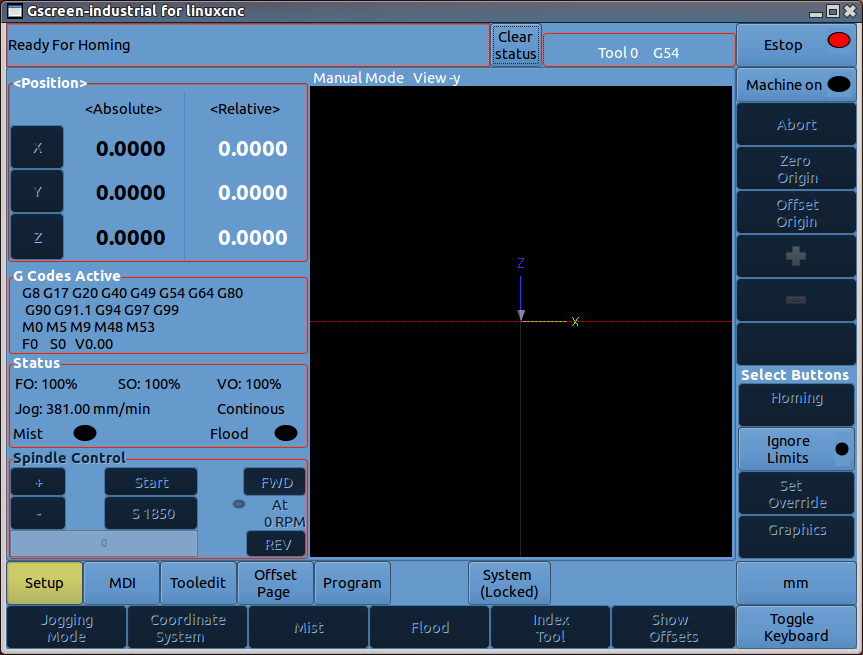The height and width of the screenshot is (655, 863).
Task: Increase spindle speed with the + button
Action: tap(38, 483)
